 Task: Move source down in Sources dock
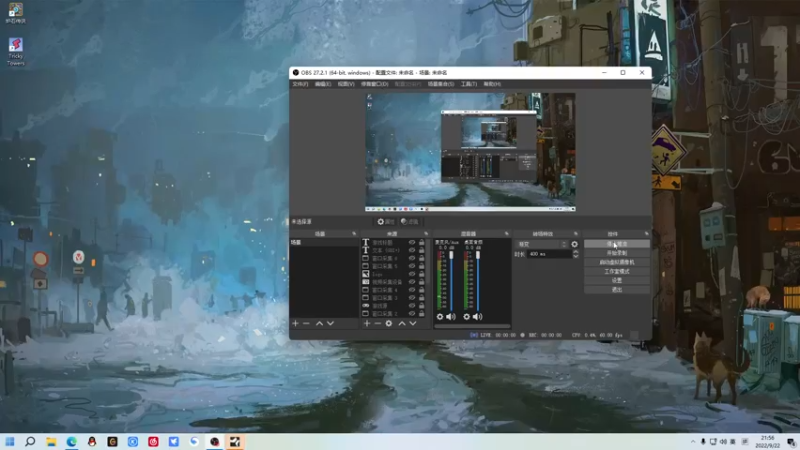pos(413,323)
